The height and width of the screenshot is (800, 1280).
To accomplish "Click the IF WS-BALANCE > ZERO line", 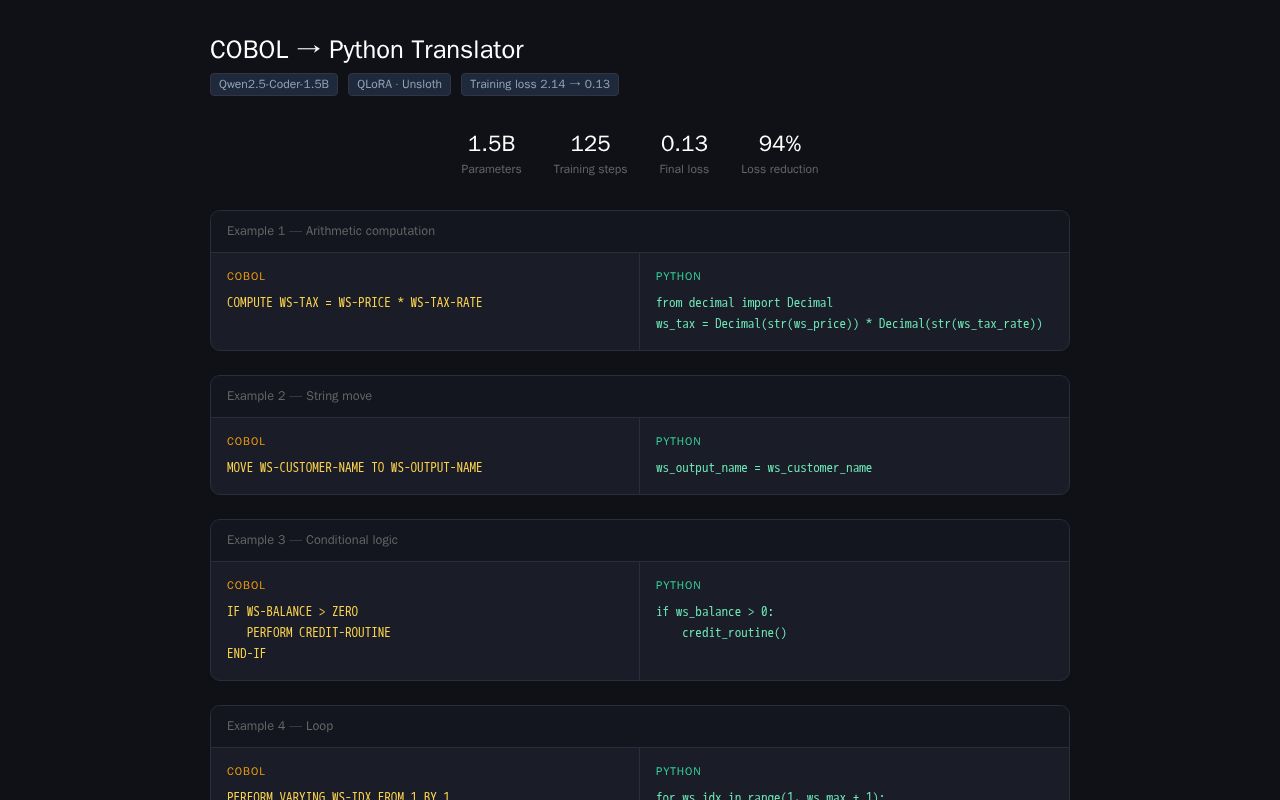I will click(292, 611).
